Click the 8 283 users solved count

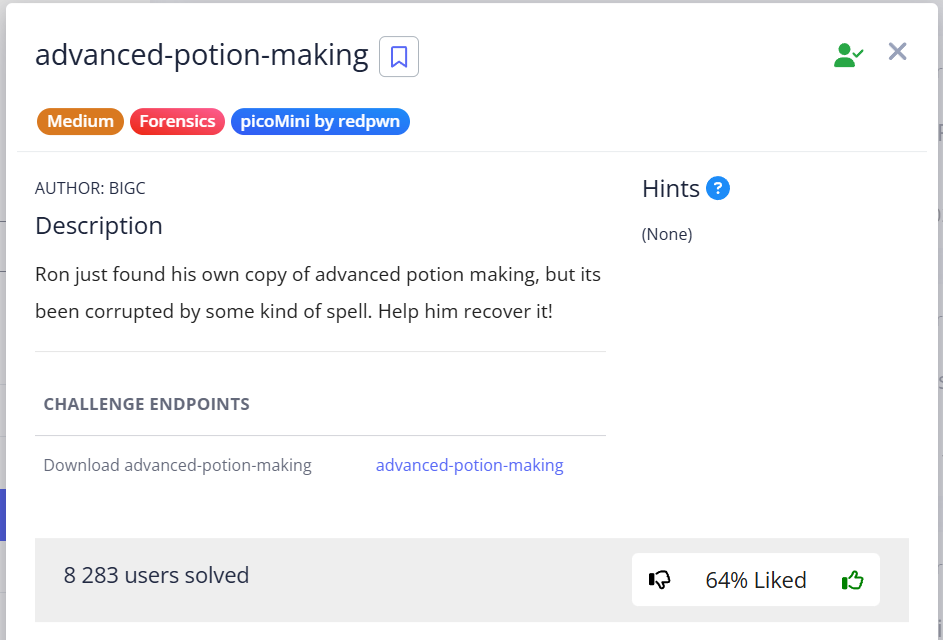tap(156, 575)
